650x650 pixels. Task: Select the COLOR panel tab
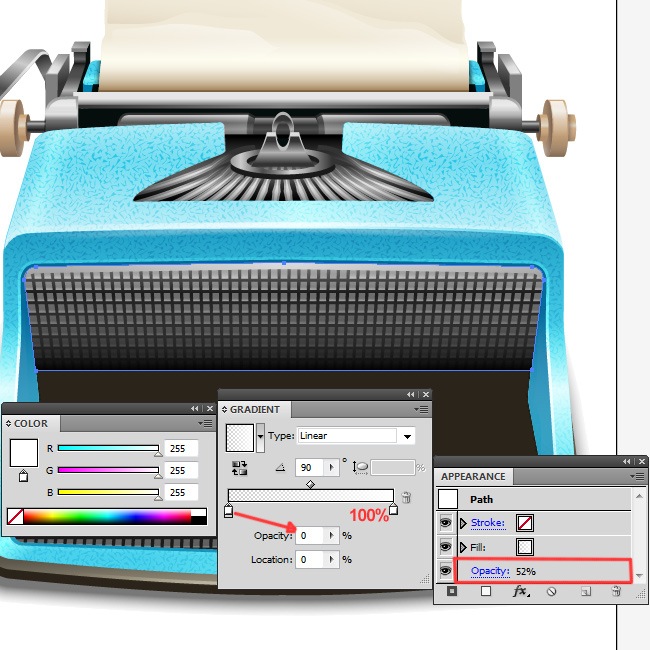(x=31, y=424)
